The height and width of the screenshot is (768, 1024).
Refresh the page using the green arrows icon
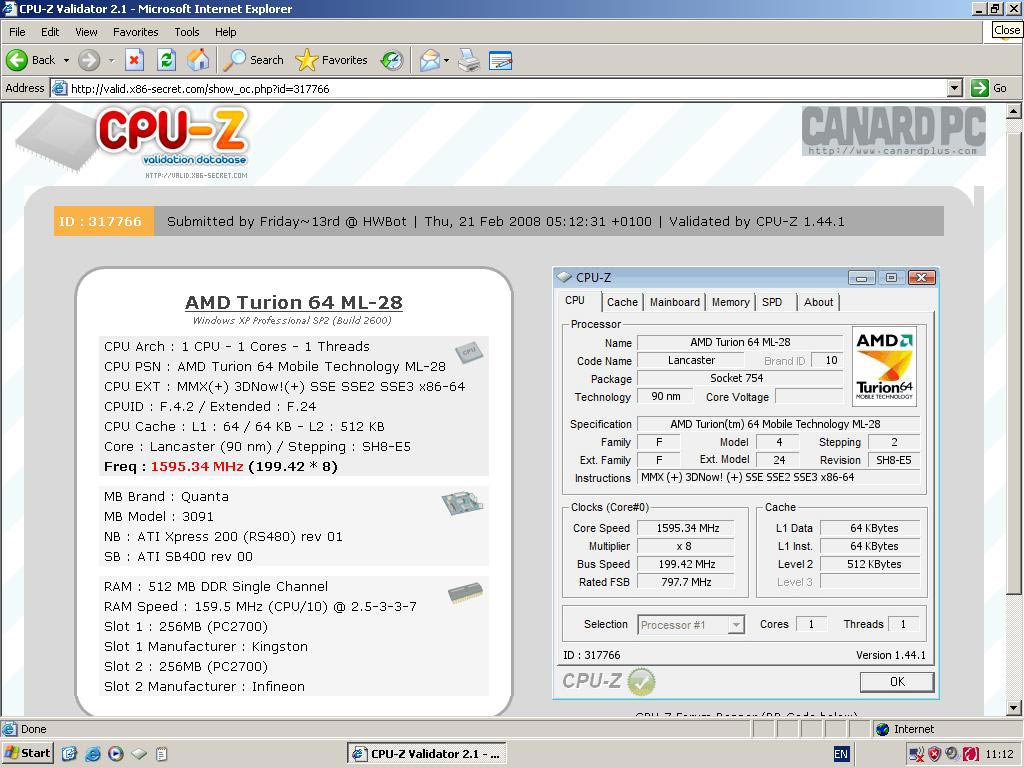(x=167, y=60)
